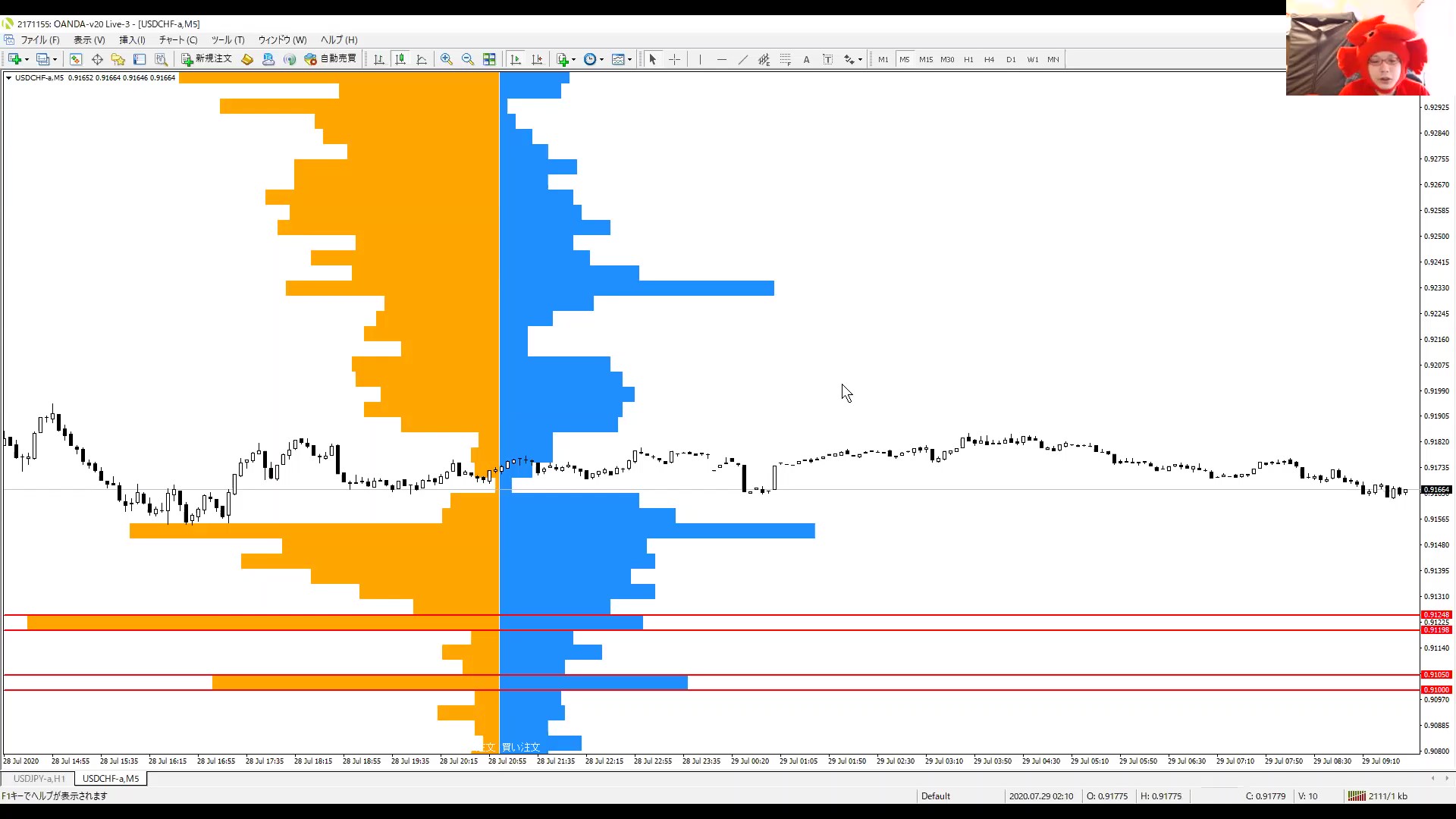Toggle the chart auto-scroll button
Viewport: 1456px width, 819px height.
(x=516, y=59)
